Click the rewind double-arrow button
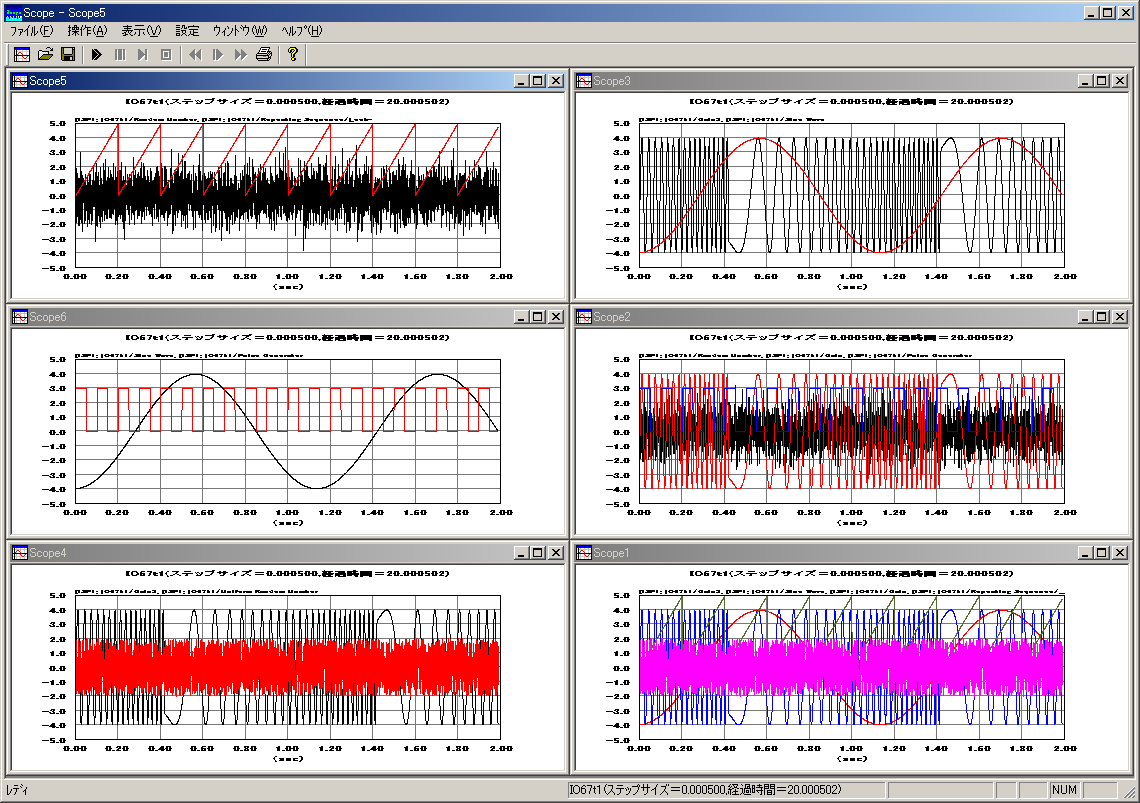 [195, 54]
